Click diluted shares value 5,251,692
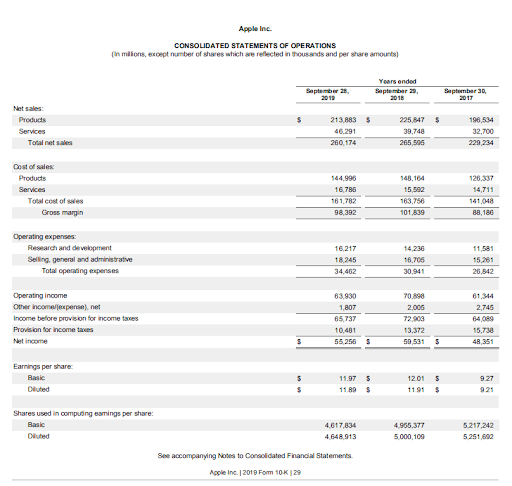Viewport: 512px width, 486px height. (478, 437)
